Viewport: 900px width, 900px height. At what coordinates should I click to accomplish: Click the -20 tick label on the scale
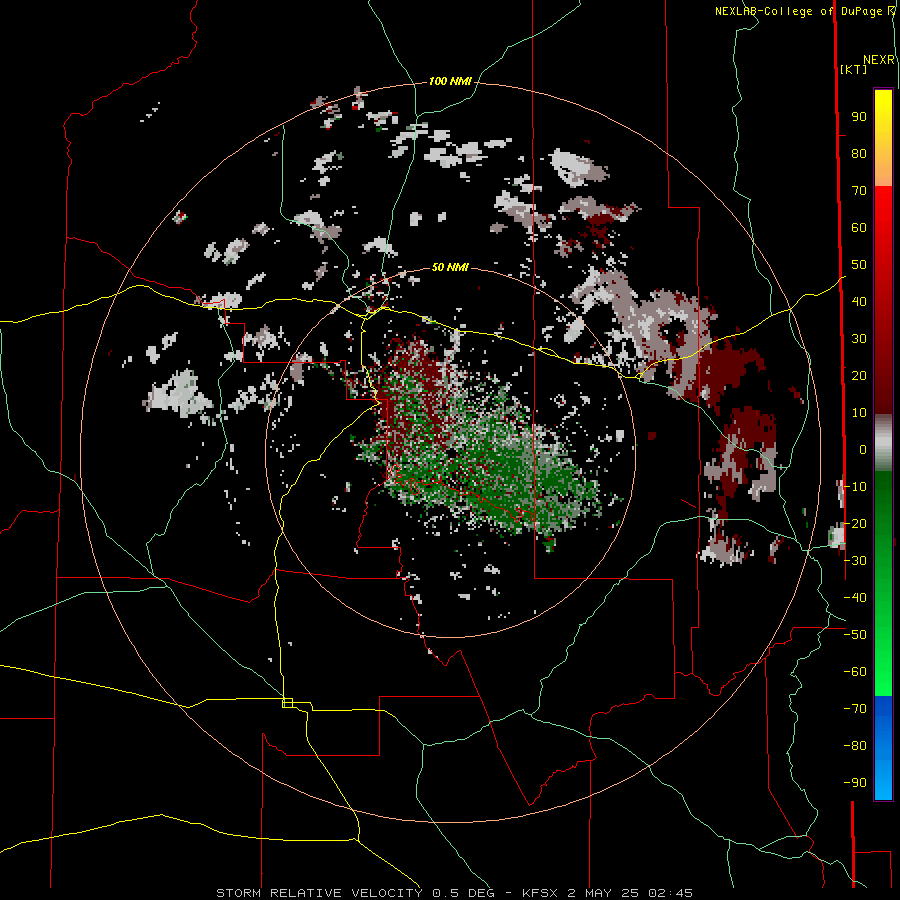tap(855, 524)
